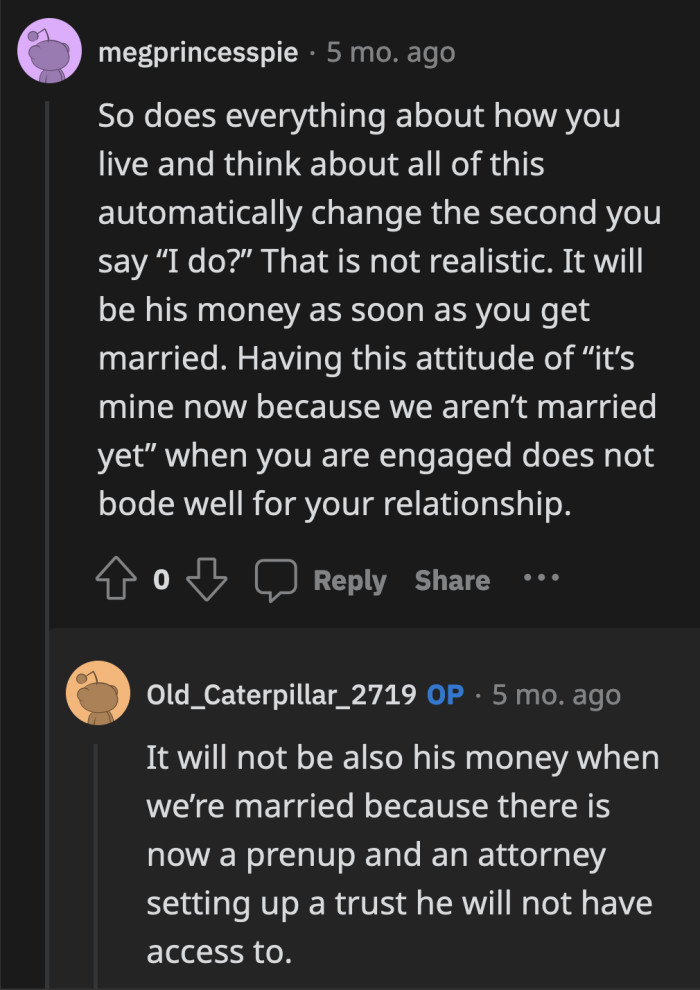Screen dimensions: 700x990
Task: Click Old_Caterpillar_2719's avatar
Action: [97, 690]
